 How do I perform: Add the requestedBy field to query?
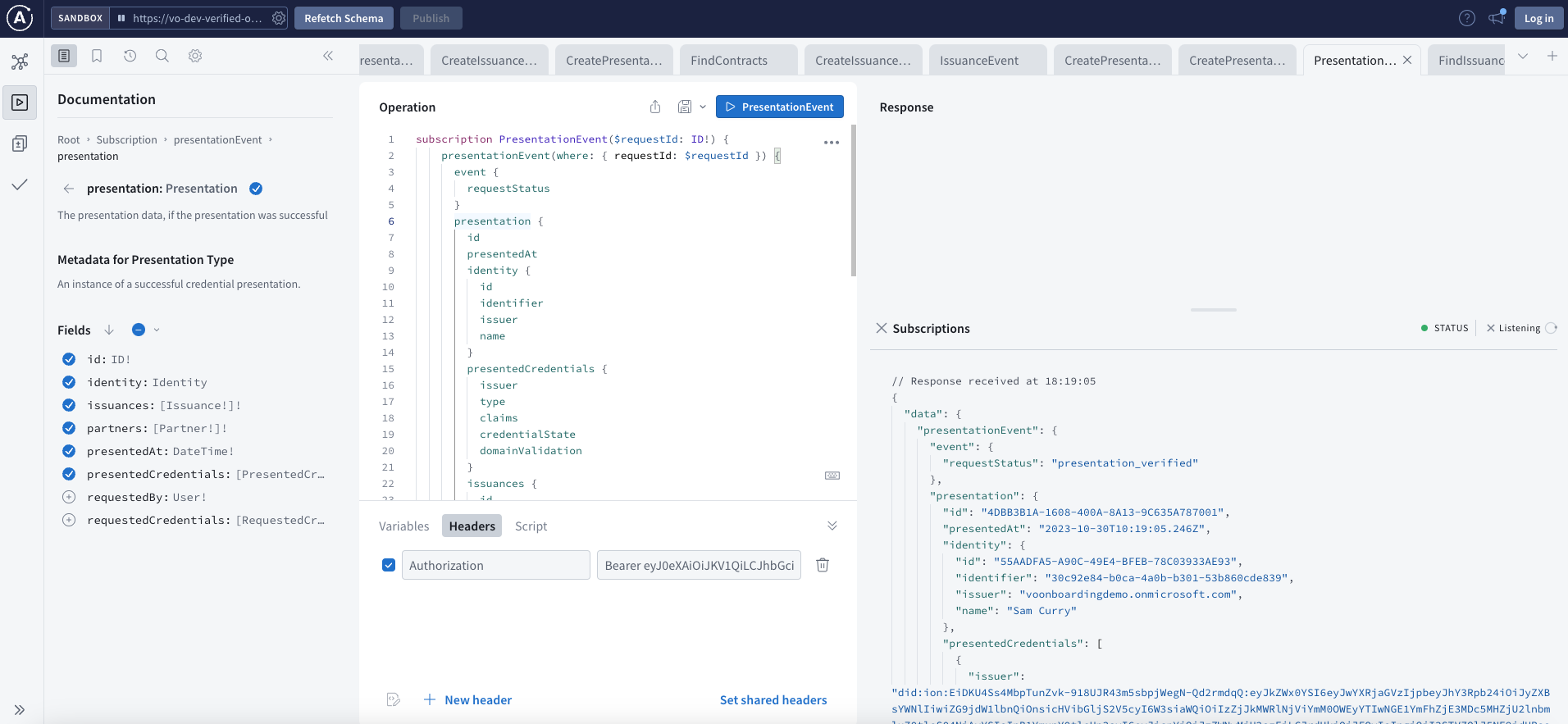click(69, 497)
